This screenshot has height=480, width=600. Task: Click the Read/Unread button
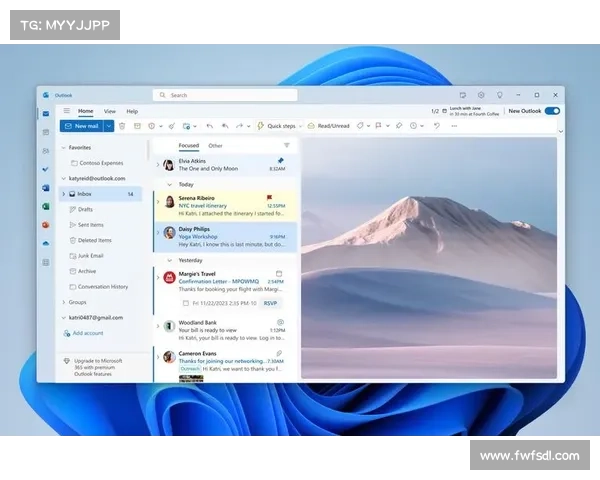click(329, 126)
